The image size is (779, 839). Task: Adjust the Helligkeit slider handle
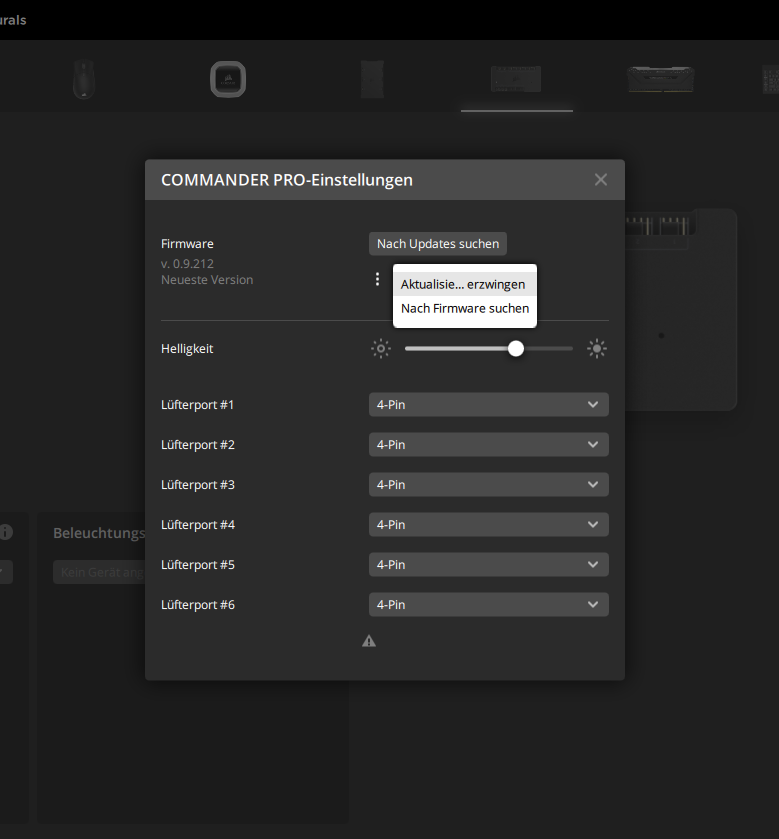516,349
